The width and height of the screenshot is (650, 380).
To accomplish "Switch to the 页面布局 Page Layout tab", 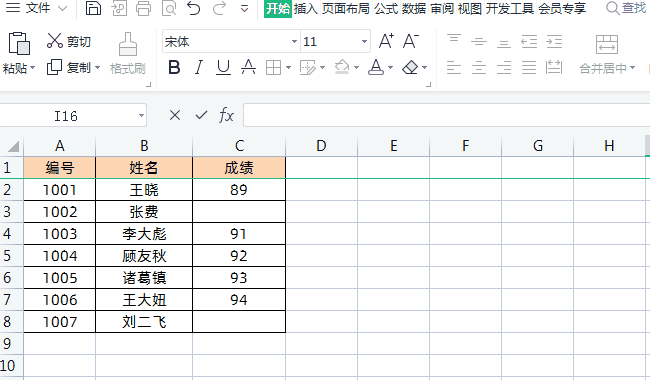I will point(345,8).
